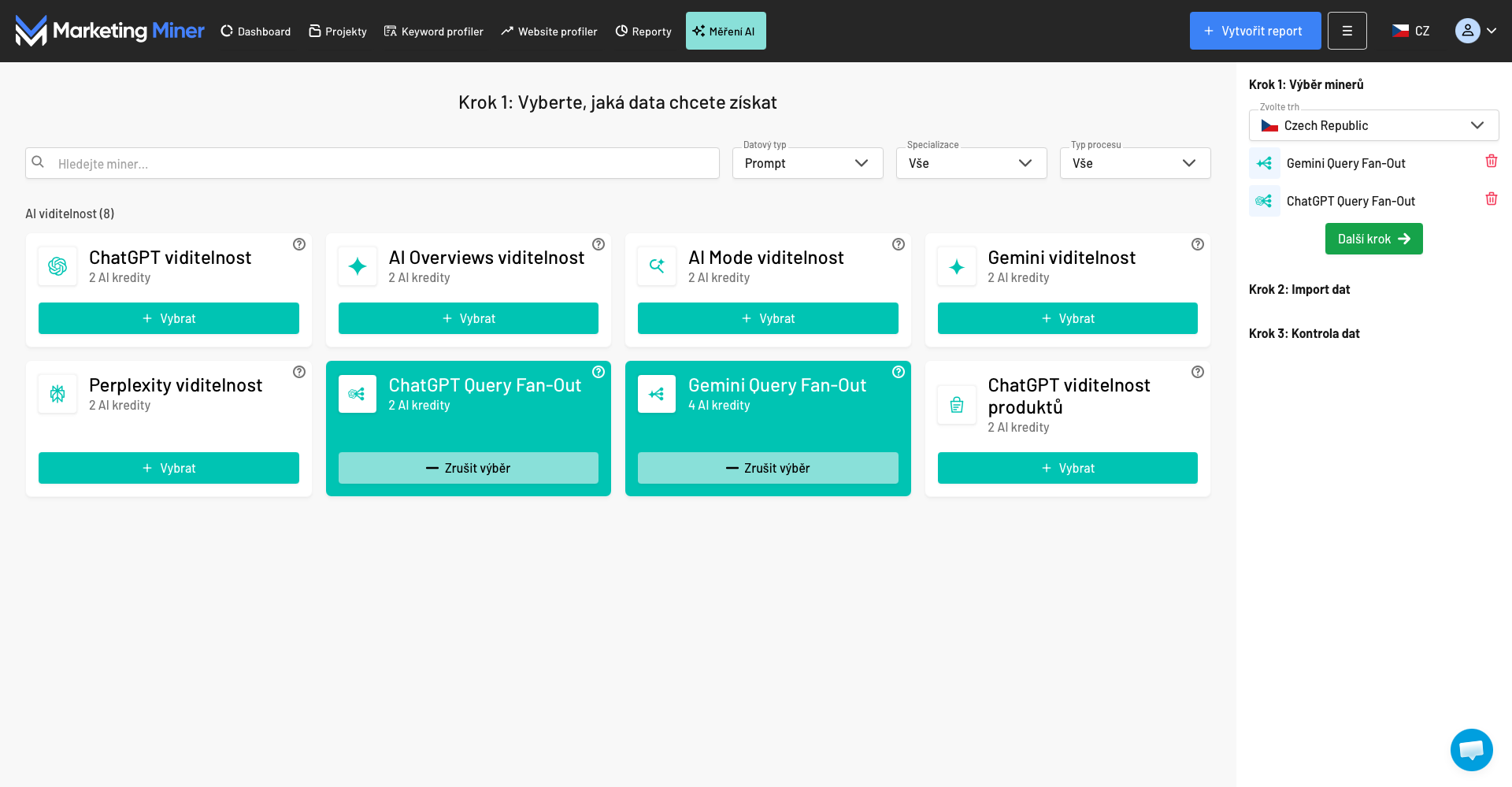Select the Perplexity viditelnost miner

(169, 468)
